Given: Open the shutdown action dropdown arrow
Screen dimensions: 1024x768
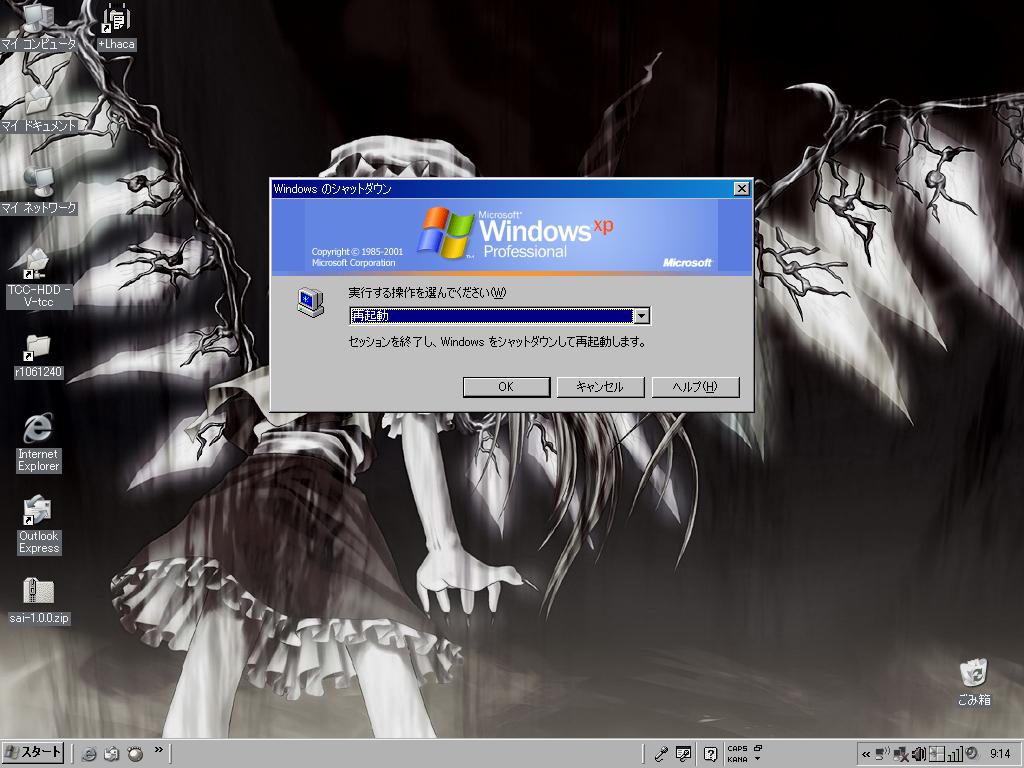Looking at the screenshot, I should pos(642,316).
